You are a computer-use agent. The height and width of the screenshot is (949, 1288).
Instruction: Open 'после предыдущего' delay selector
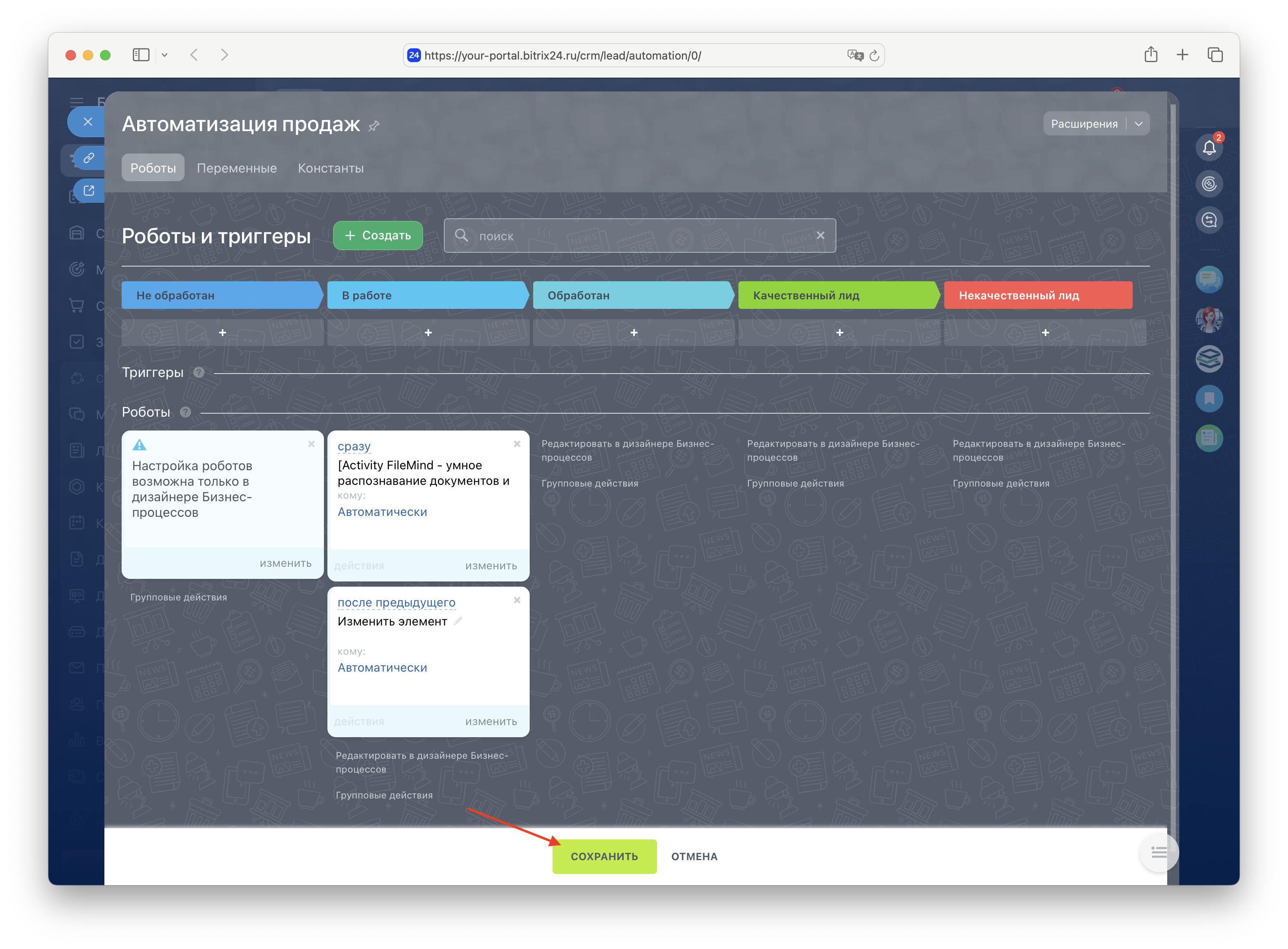(x=396, y=603)
